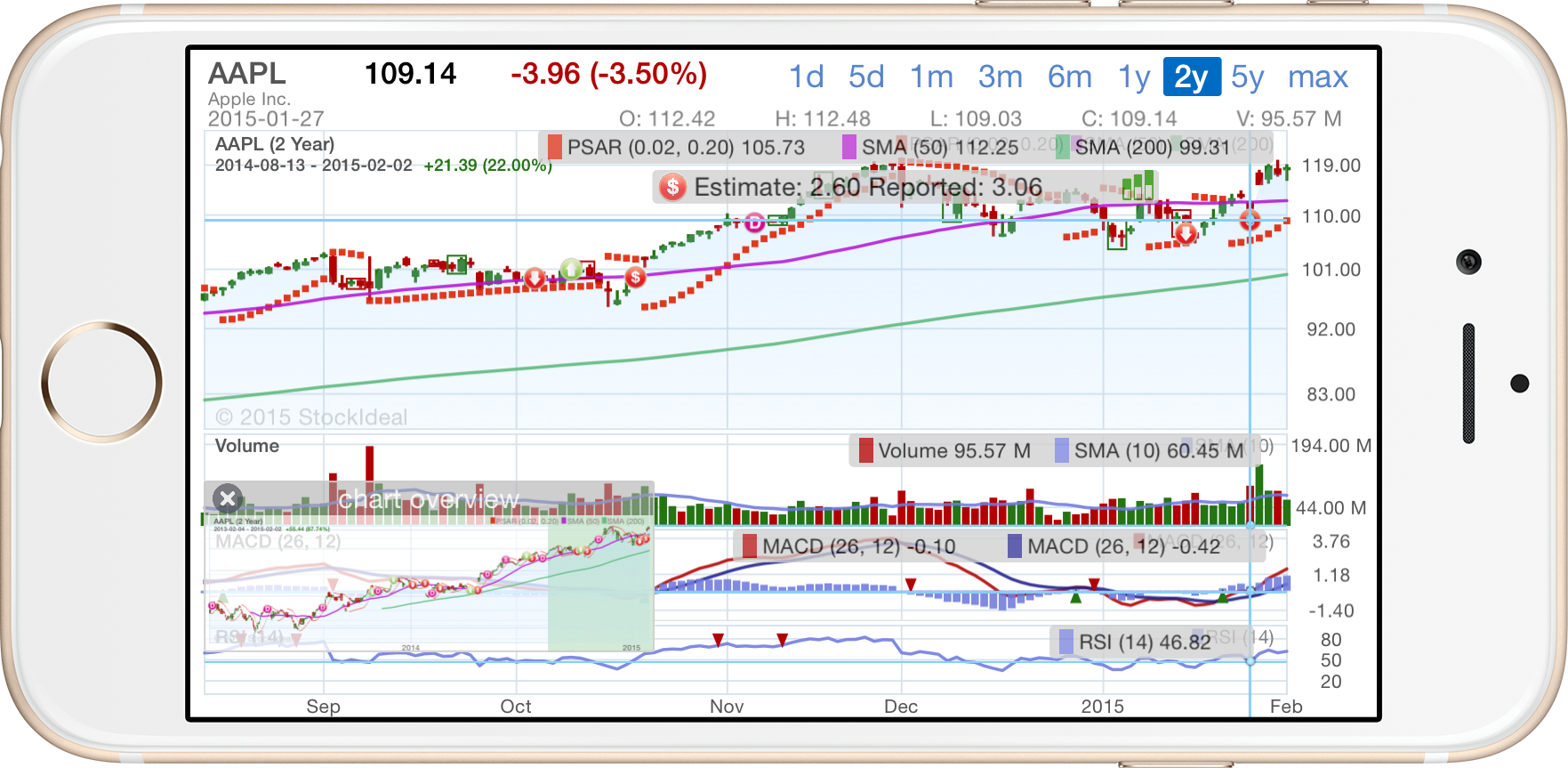
Task: Tap the red PSAR legend swatch
Action: pyautogui.click(x=555, y=147)
